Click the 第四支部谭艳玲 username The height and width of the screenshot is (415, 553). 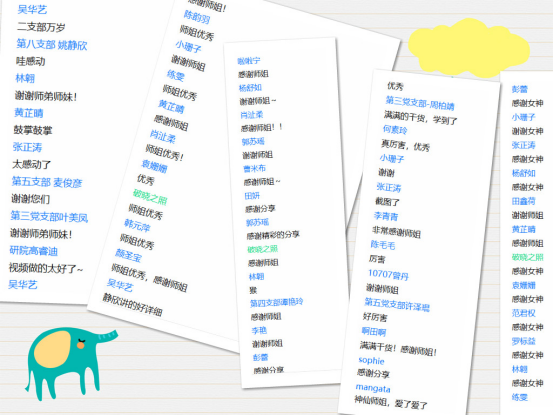tap(276, 303)
